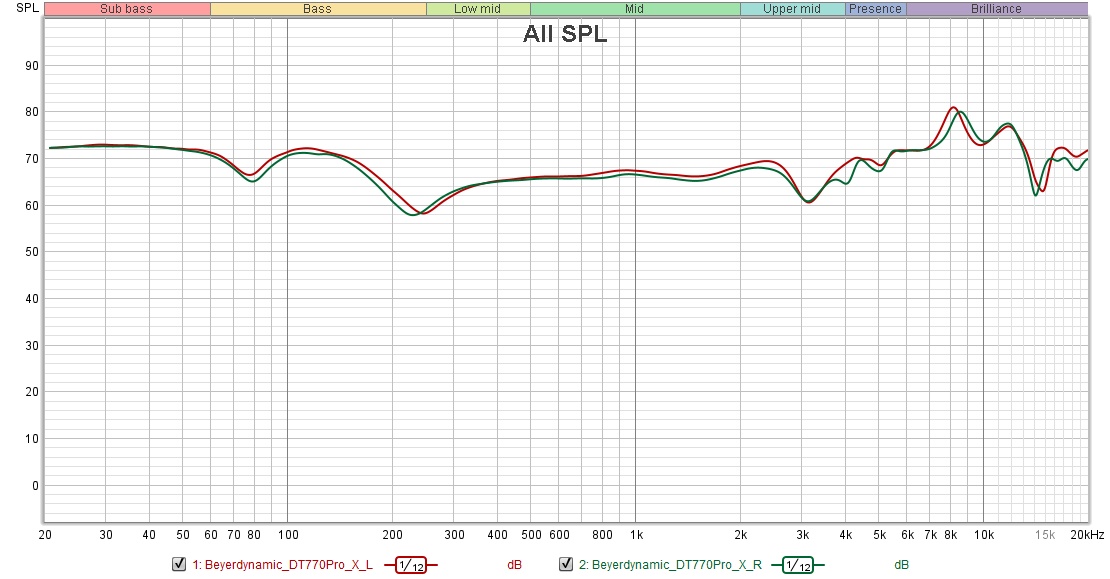Click the SPL axis label

[28, 8]
